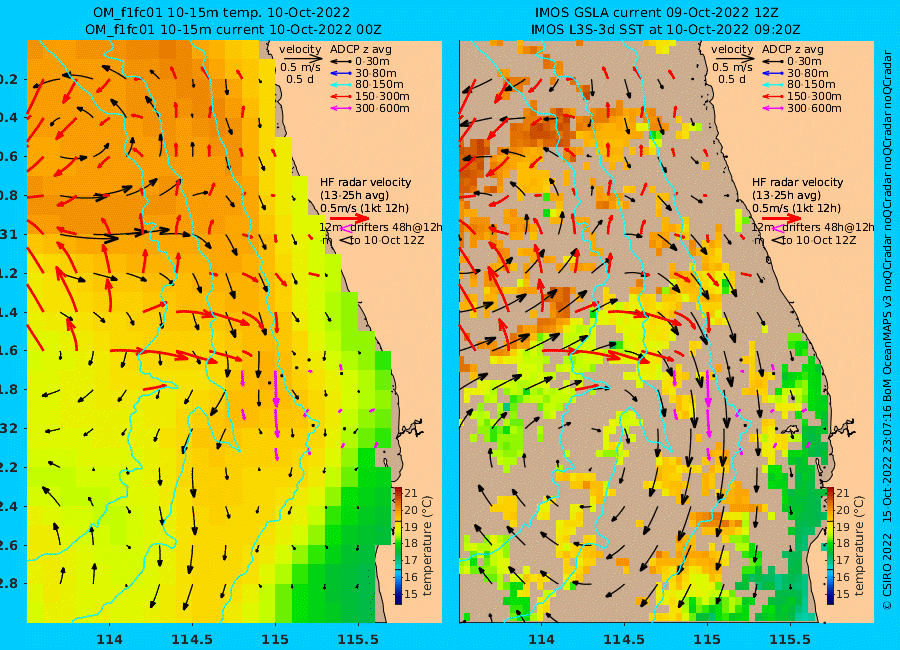The width and height of the screenshot is (900, 650).
Task: Pick the magenta 300-600m arrow in the OM_f1fc01 legend
Action: [x=341, y=108]
